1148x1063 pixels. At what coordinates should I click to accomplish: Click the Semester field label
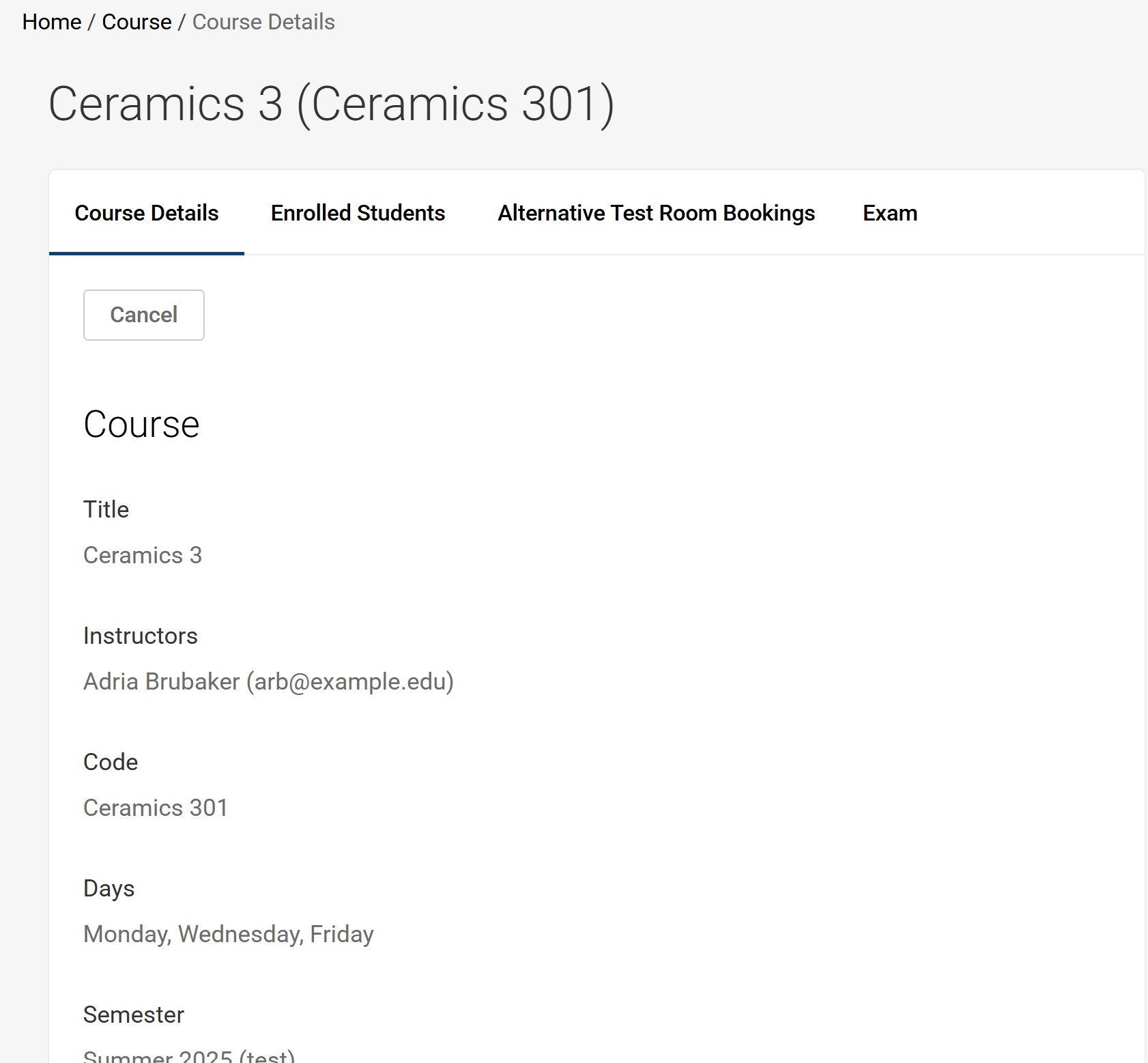[x=133, y=1015]
